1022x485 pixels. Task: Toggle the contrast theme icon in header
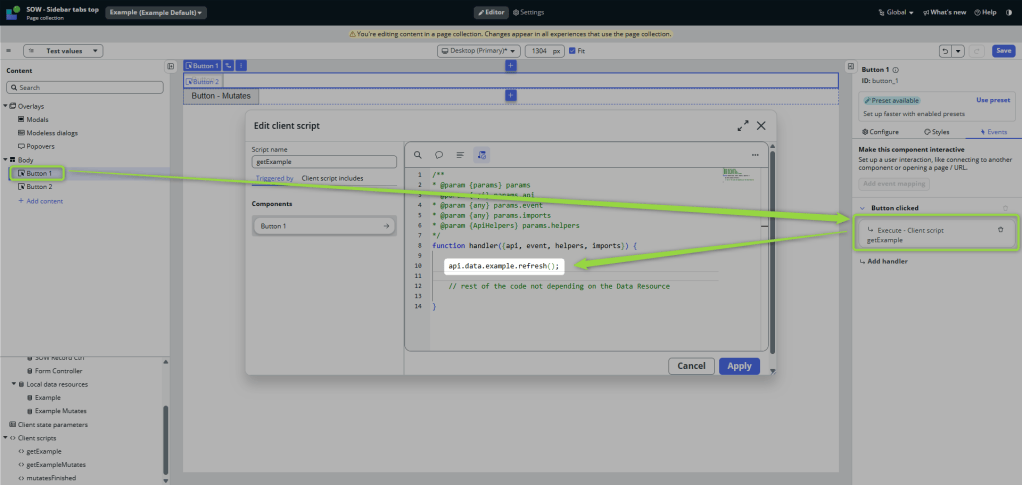coord(1009,12)
